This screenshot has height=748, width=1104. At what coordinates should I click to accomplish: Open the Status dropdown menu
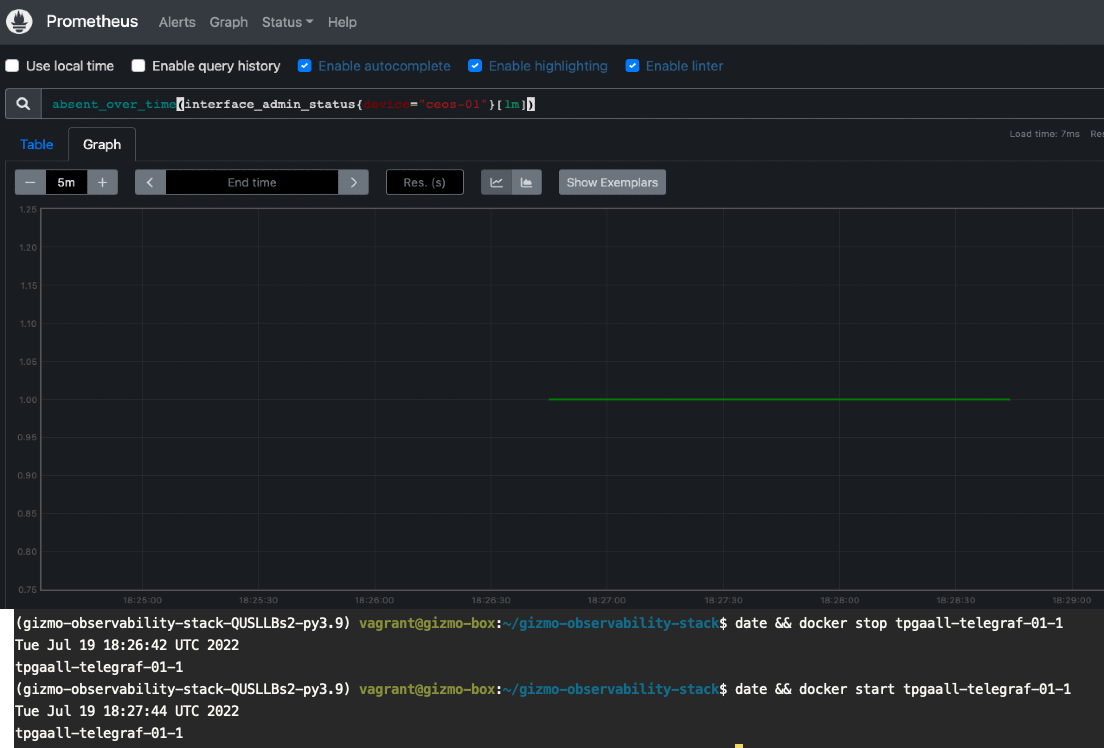[x=287, y=22]
